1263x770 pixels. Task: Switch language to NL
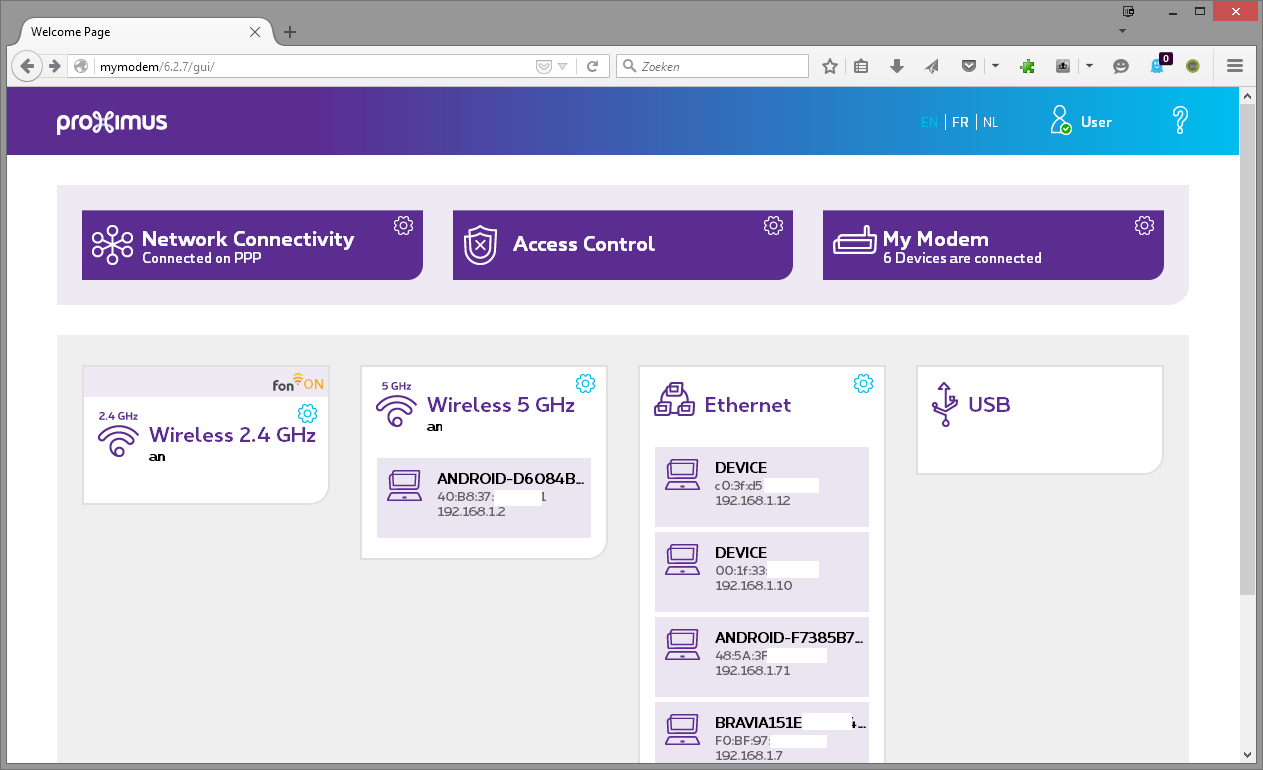pos(990,122)
